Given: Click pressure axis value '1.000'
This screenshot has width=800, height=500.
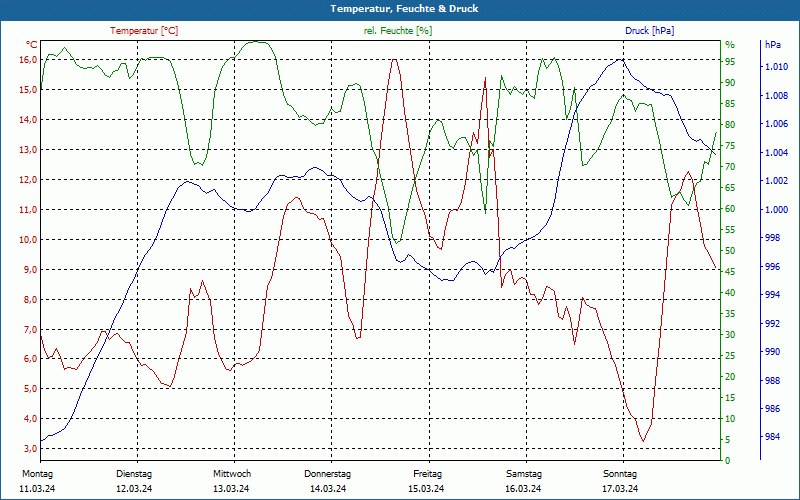Looking at the screenshot, I should tap(777, 209).
